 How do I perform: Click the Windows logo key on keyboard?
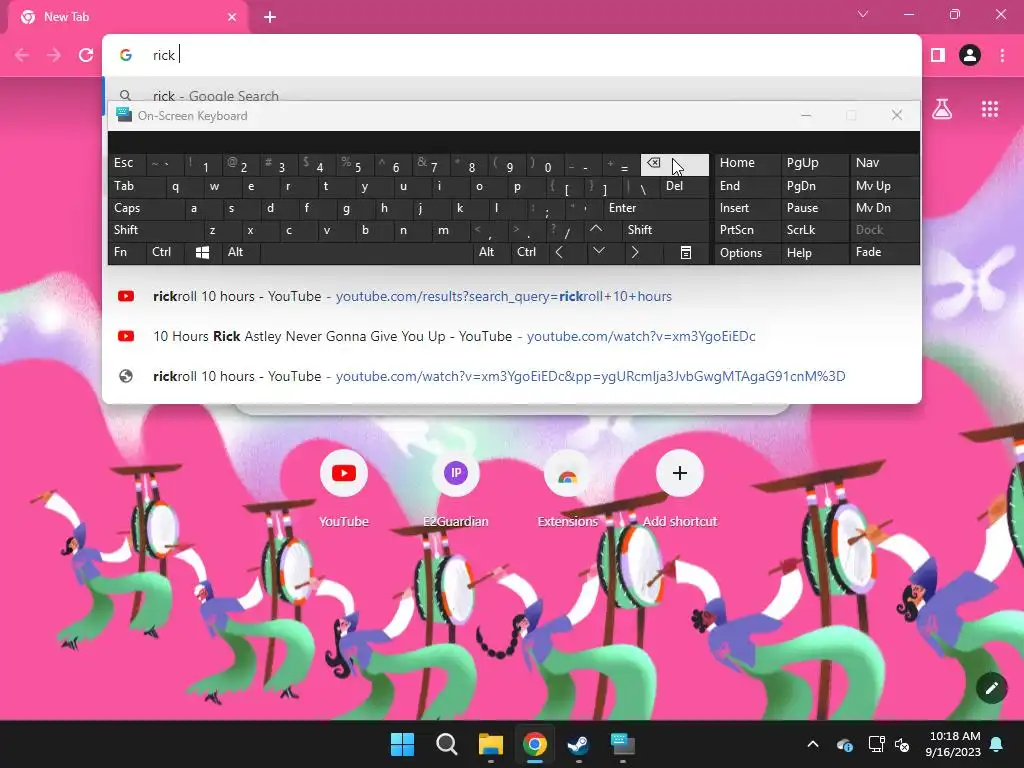coord(202,253)
